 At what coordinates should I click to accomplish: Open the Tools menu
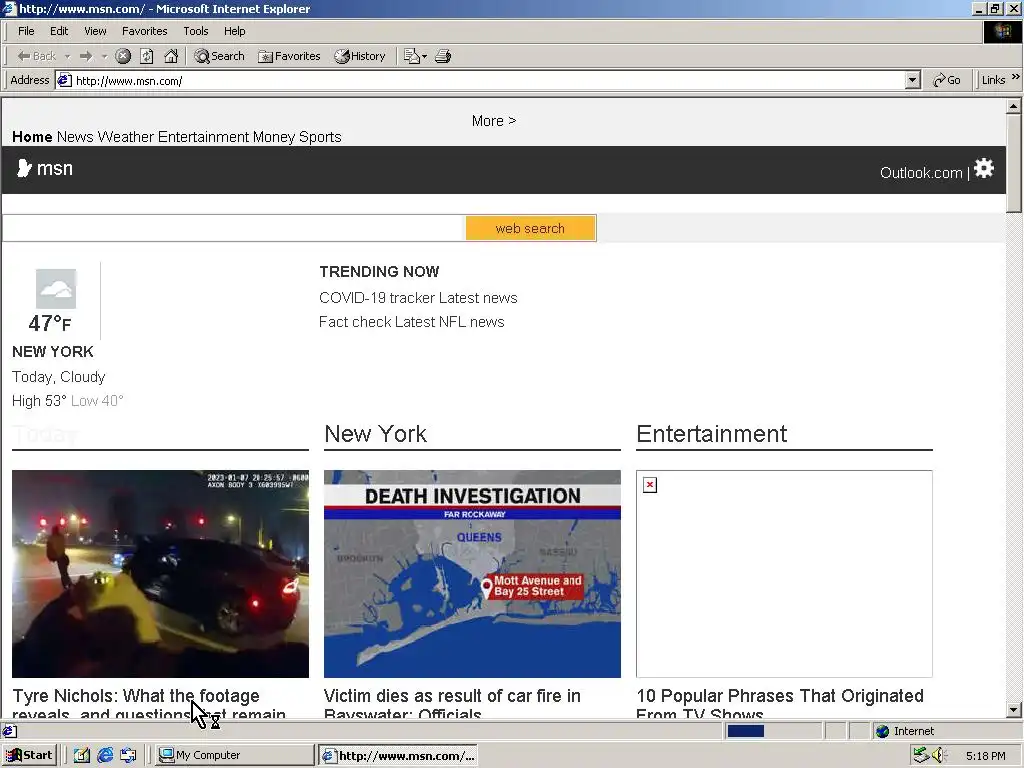point(195,31)
